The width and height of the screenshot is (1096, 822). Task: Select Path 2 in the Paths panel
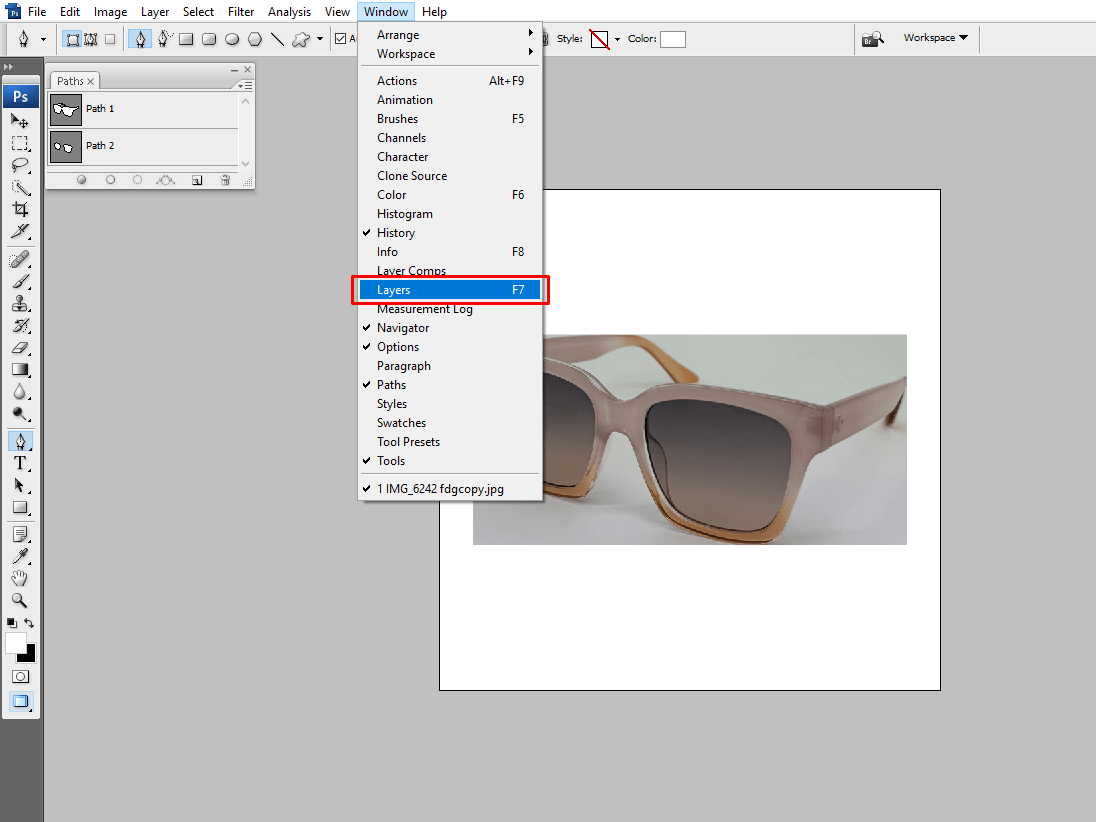point(100,147)
